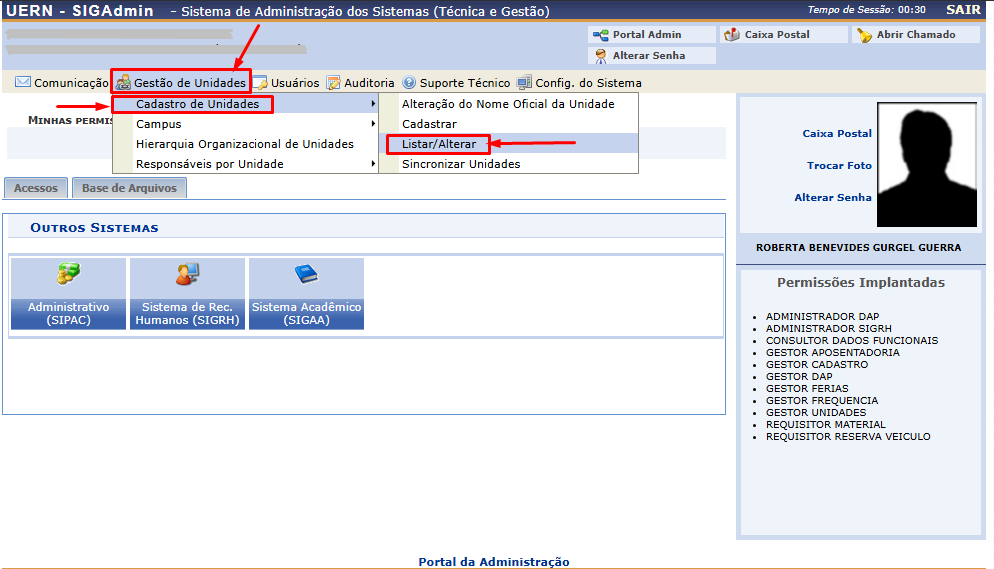
Task: Click SAIR to log out
Action: (x=962, y=10)
